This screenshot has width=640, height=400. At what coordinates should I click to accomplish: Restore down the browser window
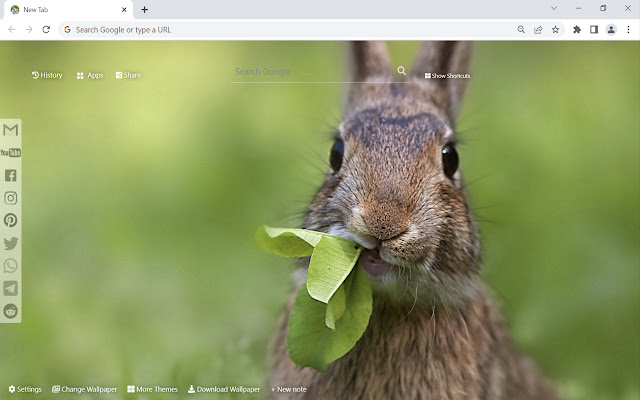[x=603, y=8]
